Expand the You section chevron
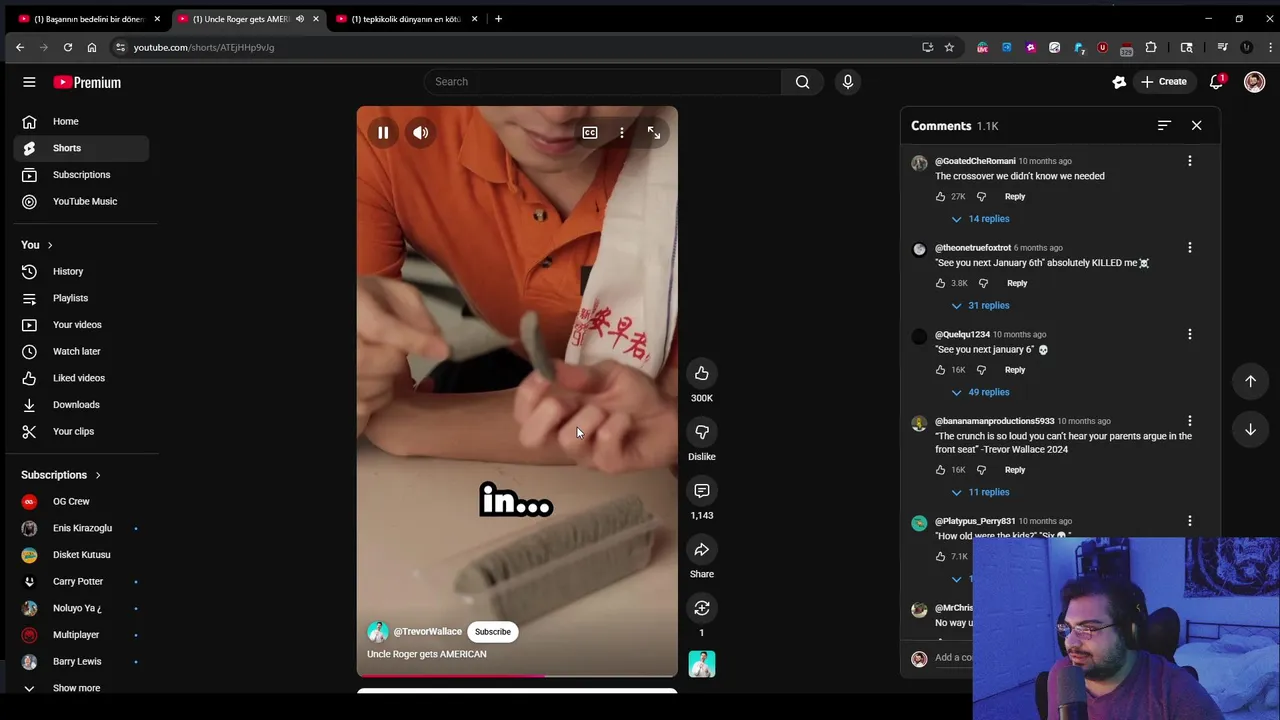1280x720 pixels. tap(49, 245)
